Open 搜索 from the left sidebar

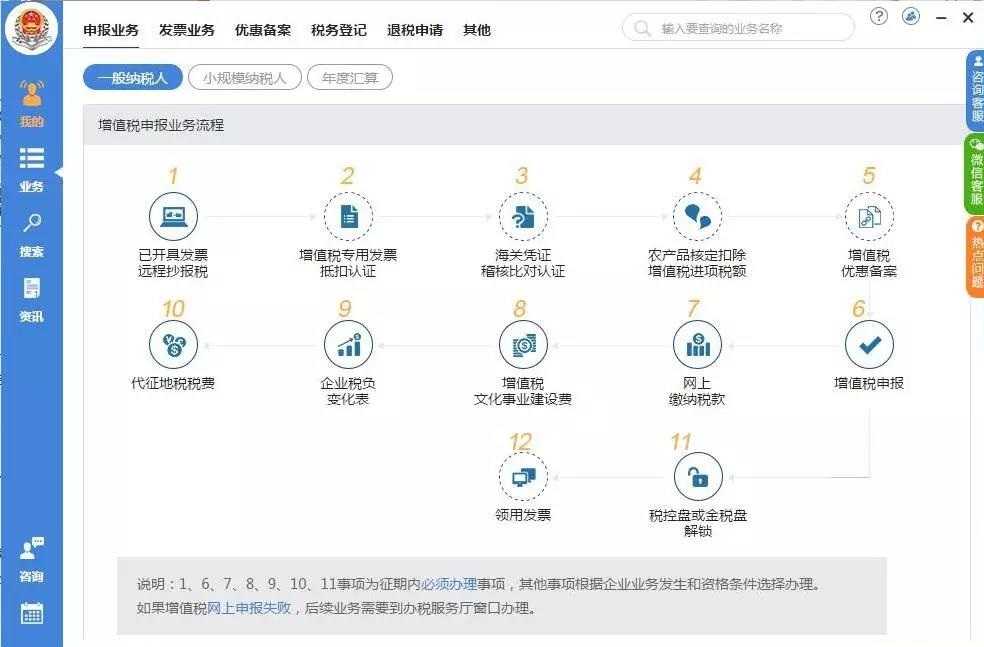(31, 237)
